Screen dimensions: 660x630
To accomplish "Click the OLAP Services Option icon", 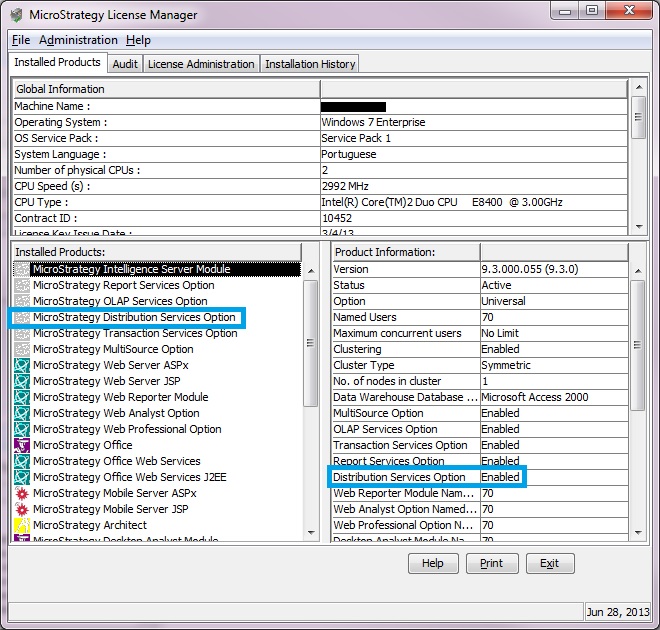I will click(x=22, y=301).
